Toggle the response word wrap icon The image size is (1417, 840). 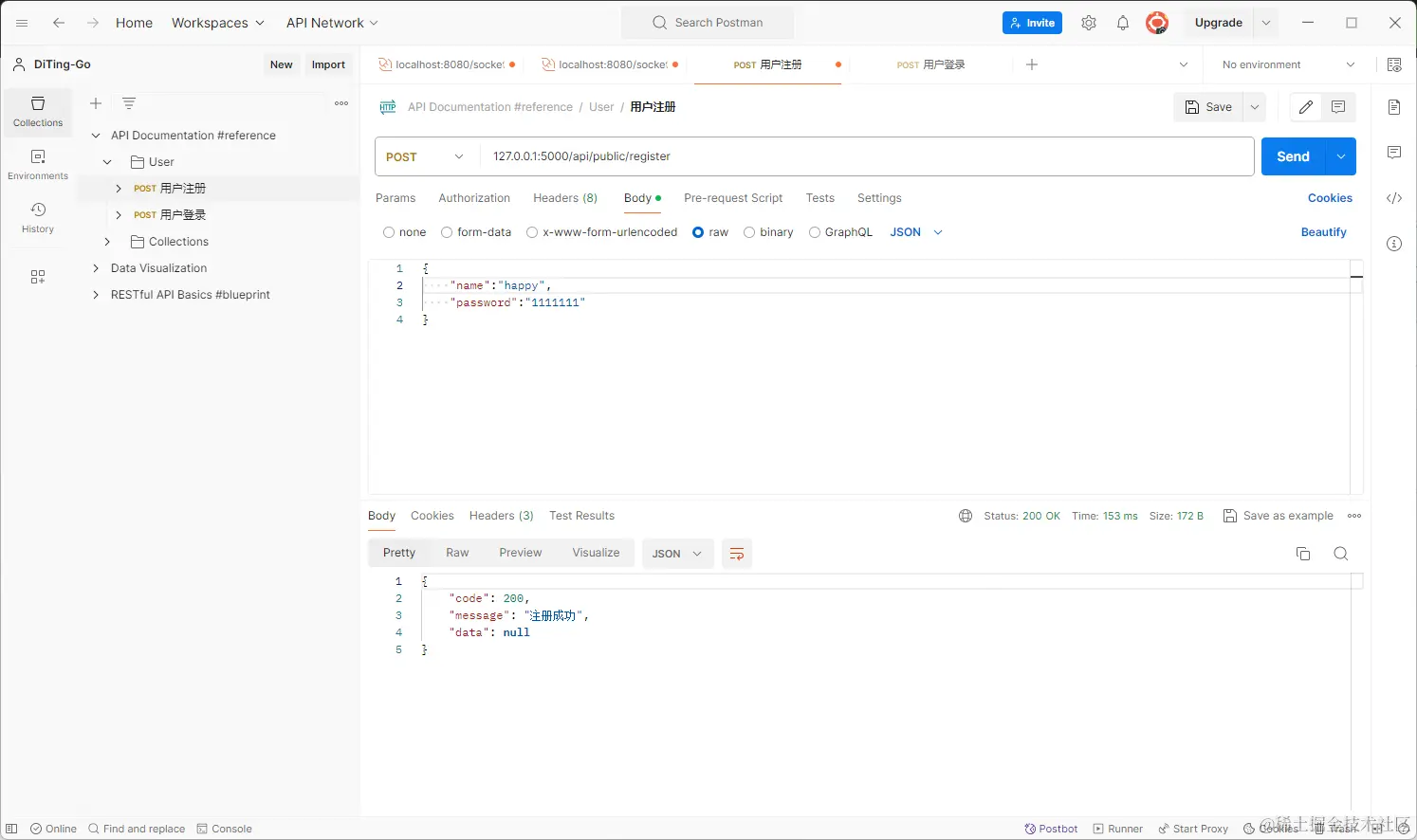(x=737, y=554)
